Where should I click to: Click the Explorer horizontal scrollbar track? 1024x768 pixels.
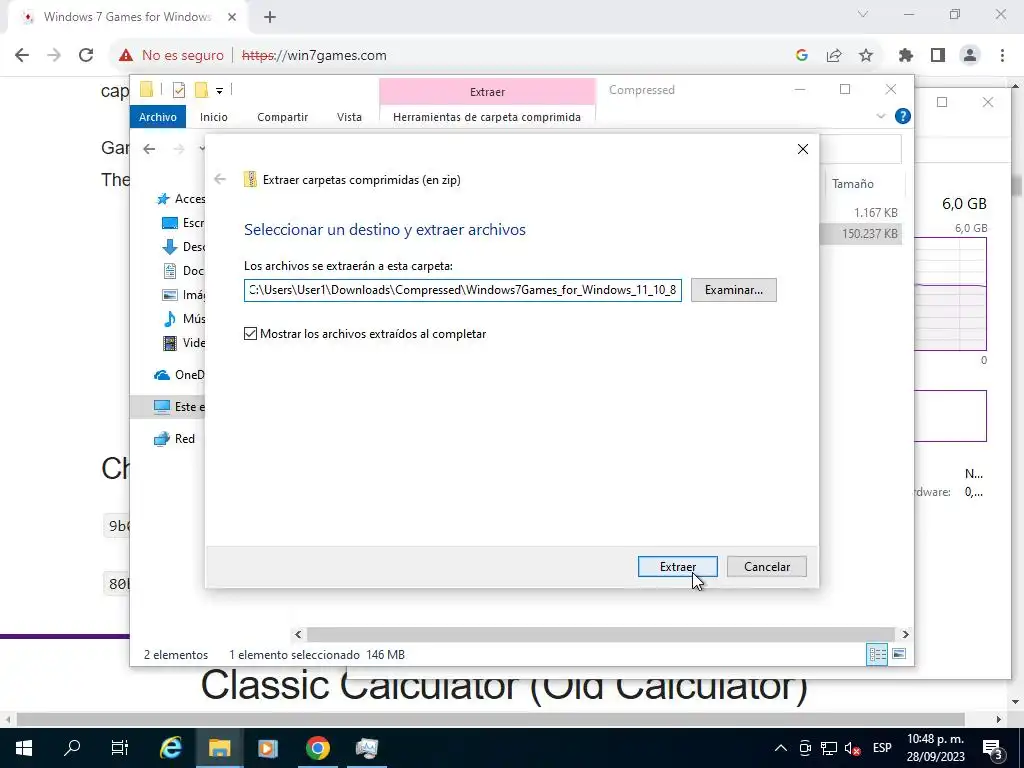click(601, 634)
